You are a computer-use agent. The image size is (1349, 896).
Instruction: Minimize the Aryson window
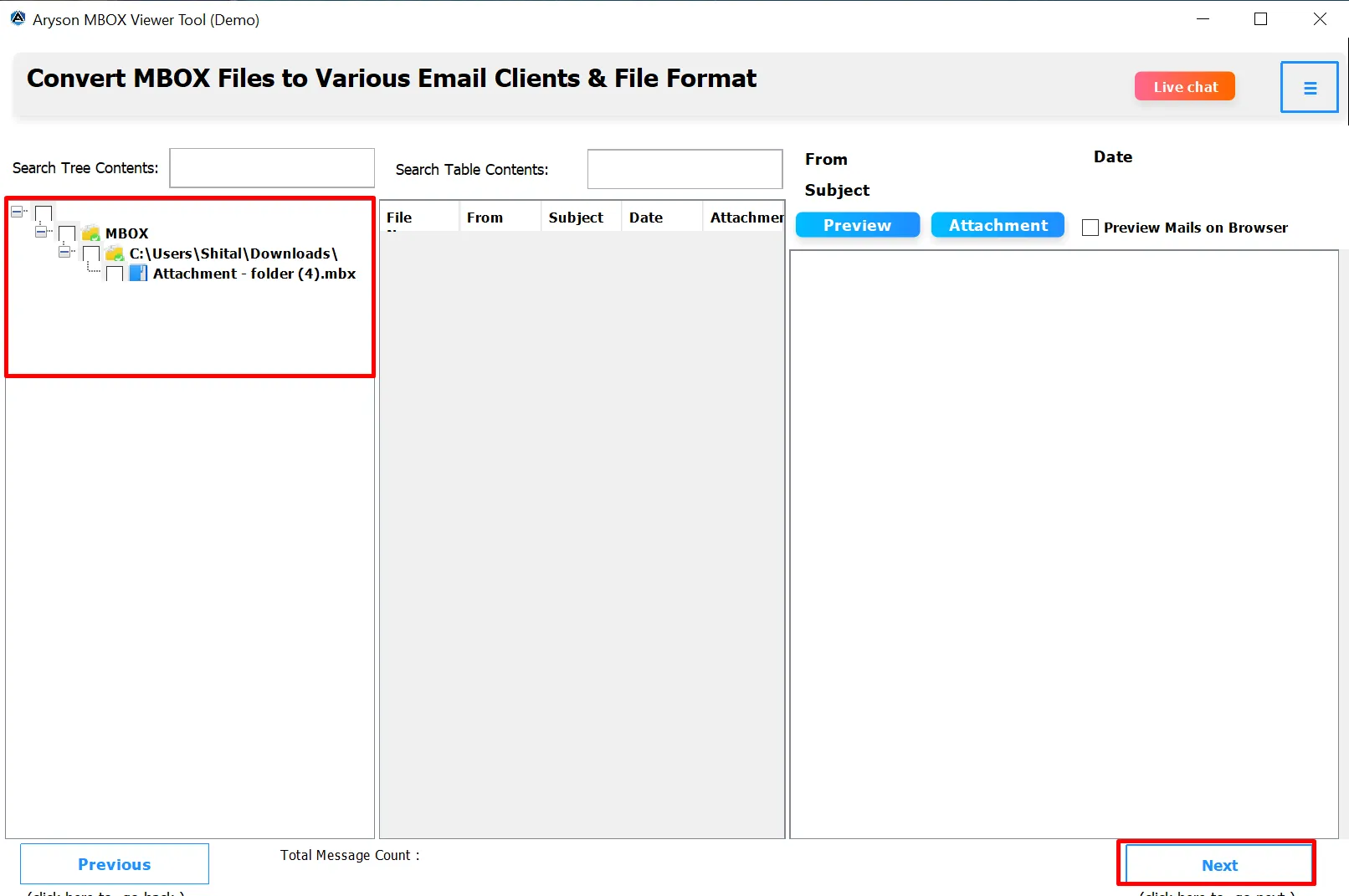point(1203,19)
